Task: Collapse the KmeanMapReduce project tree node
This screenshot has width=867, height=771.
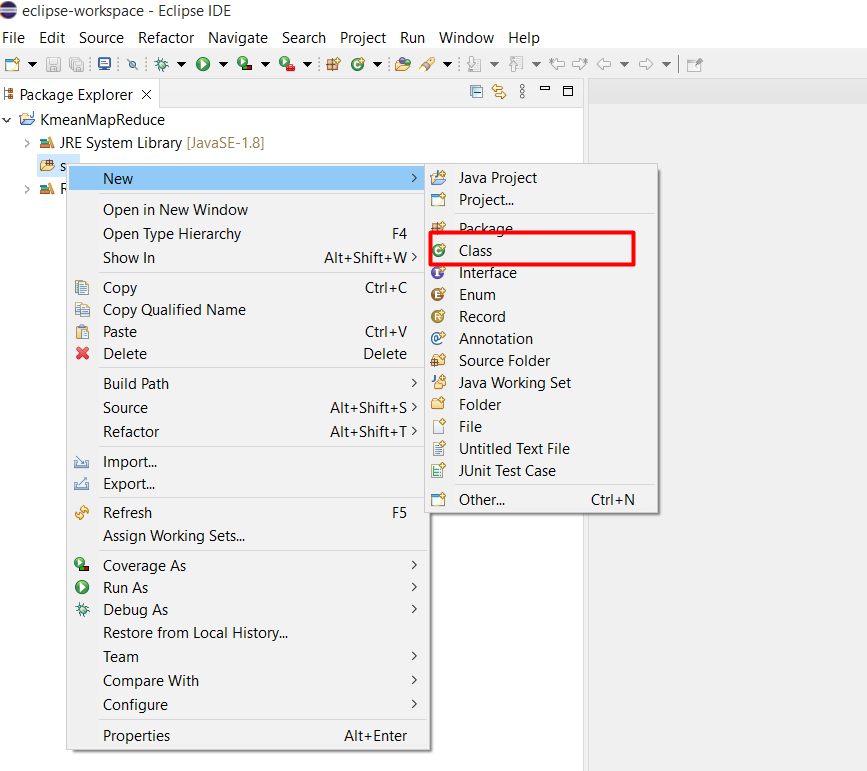Action: coord(8,120)
